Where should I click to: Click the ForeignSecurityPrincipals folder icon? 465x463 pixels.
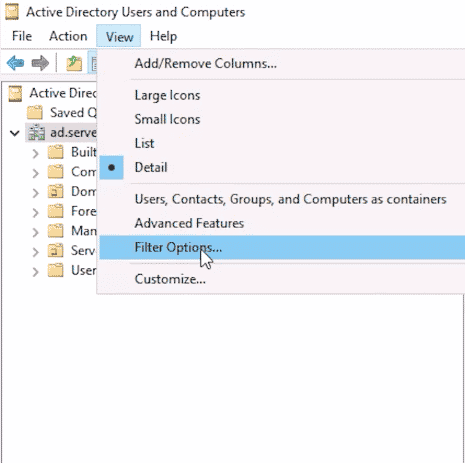55,211
